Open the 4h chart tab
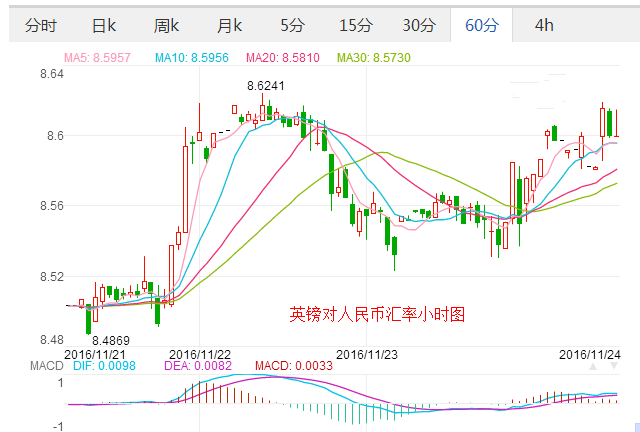This screenshot has width=640, height=432. [x=544, y=25]
